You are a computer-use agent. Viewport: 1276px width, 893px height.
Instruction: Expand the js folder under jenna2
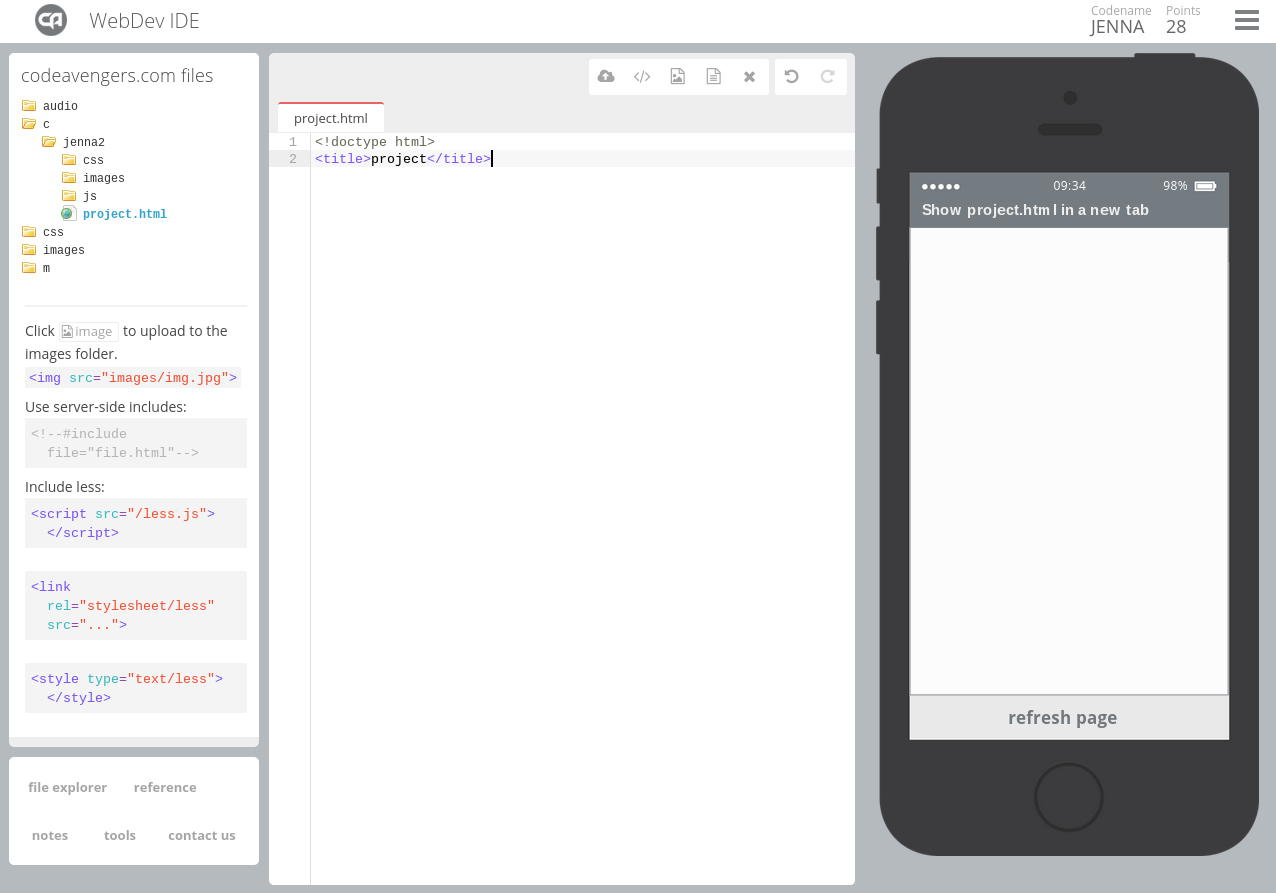89,196
